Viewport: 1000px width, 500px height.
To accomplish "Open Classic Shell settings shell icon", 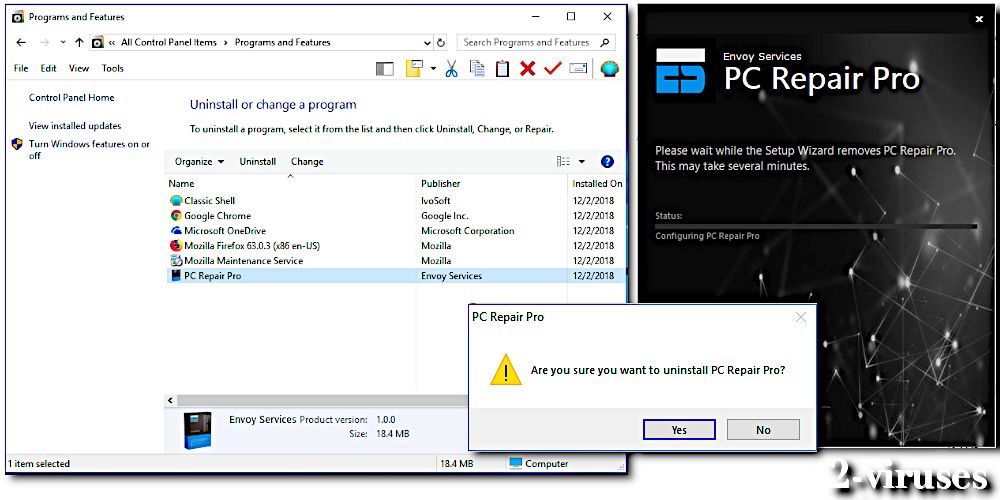I will (610, 68).
